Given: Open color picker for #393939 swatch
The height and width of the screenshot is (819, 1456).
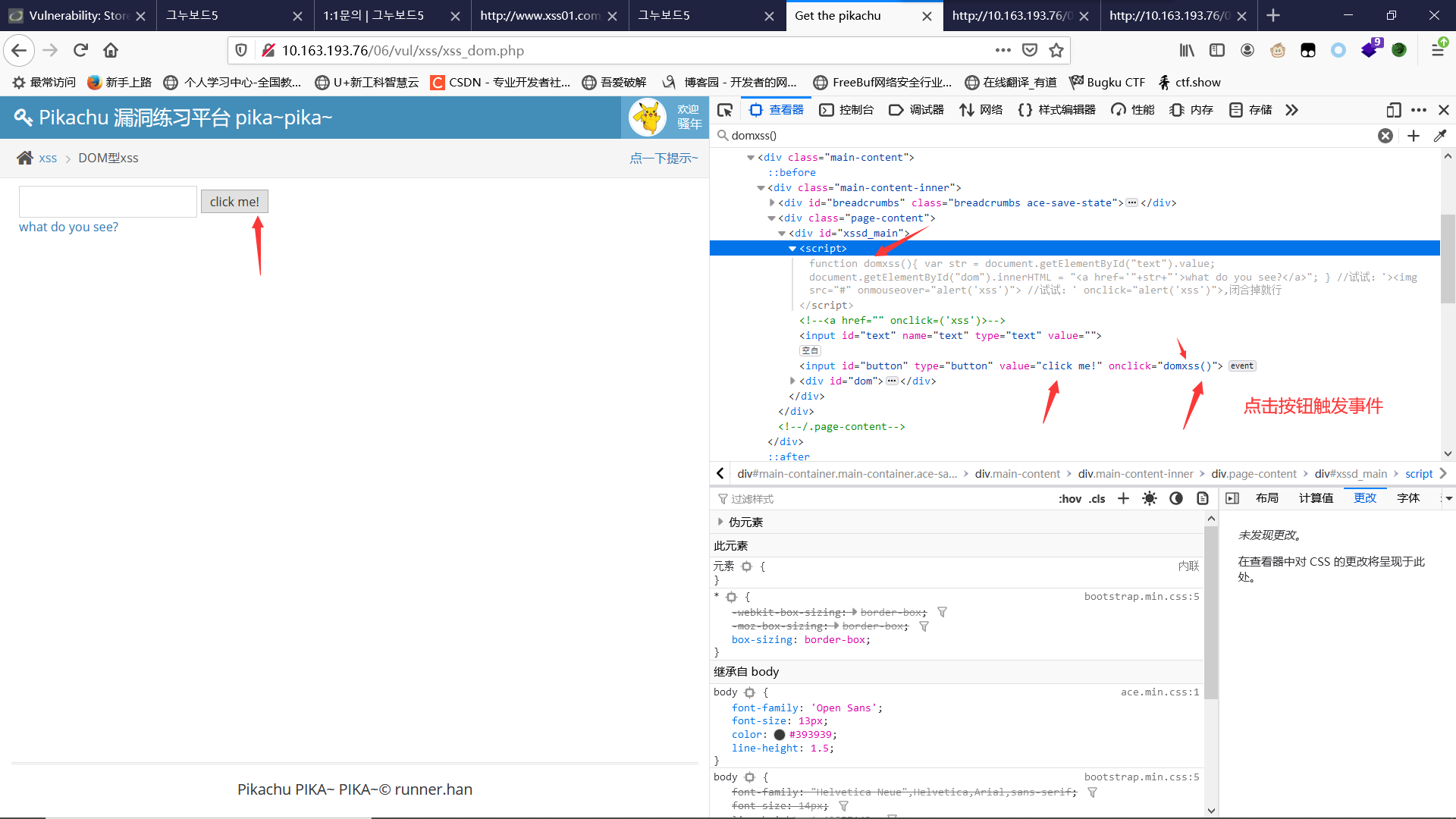Looking at the screenshot, I should click(779, 735).
